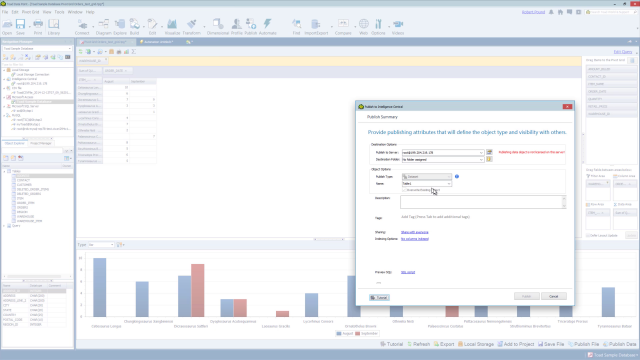Open the Visualize tool
This screenshot has width=640, height=360.
tap(172, 27)
